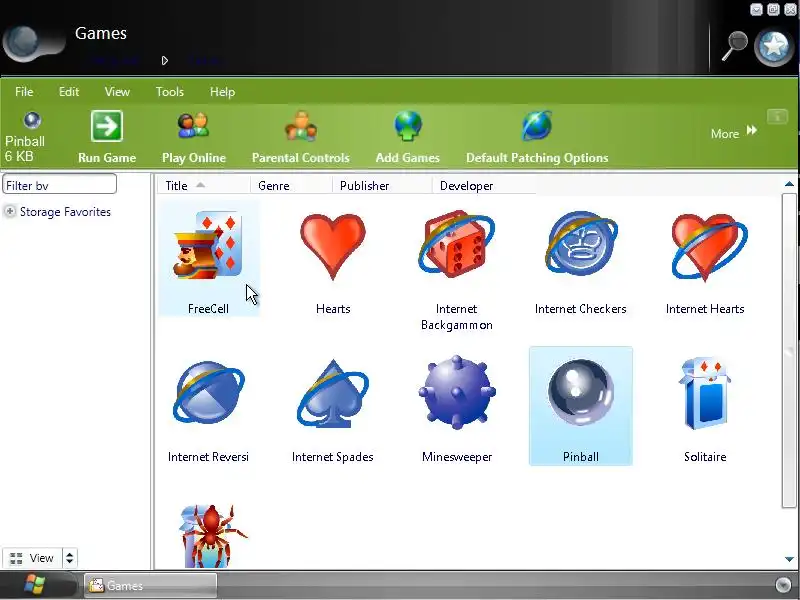Sort by Publisher column header
This screenshot has height=600, width=800.
(382, 186)
